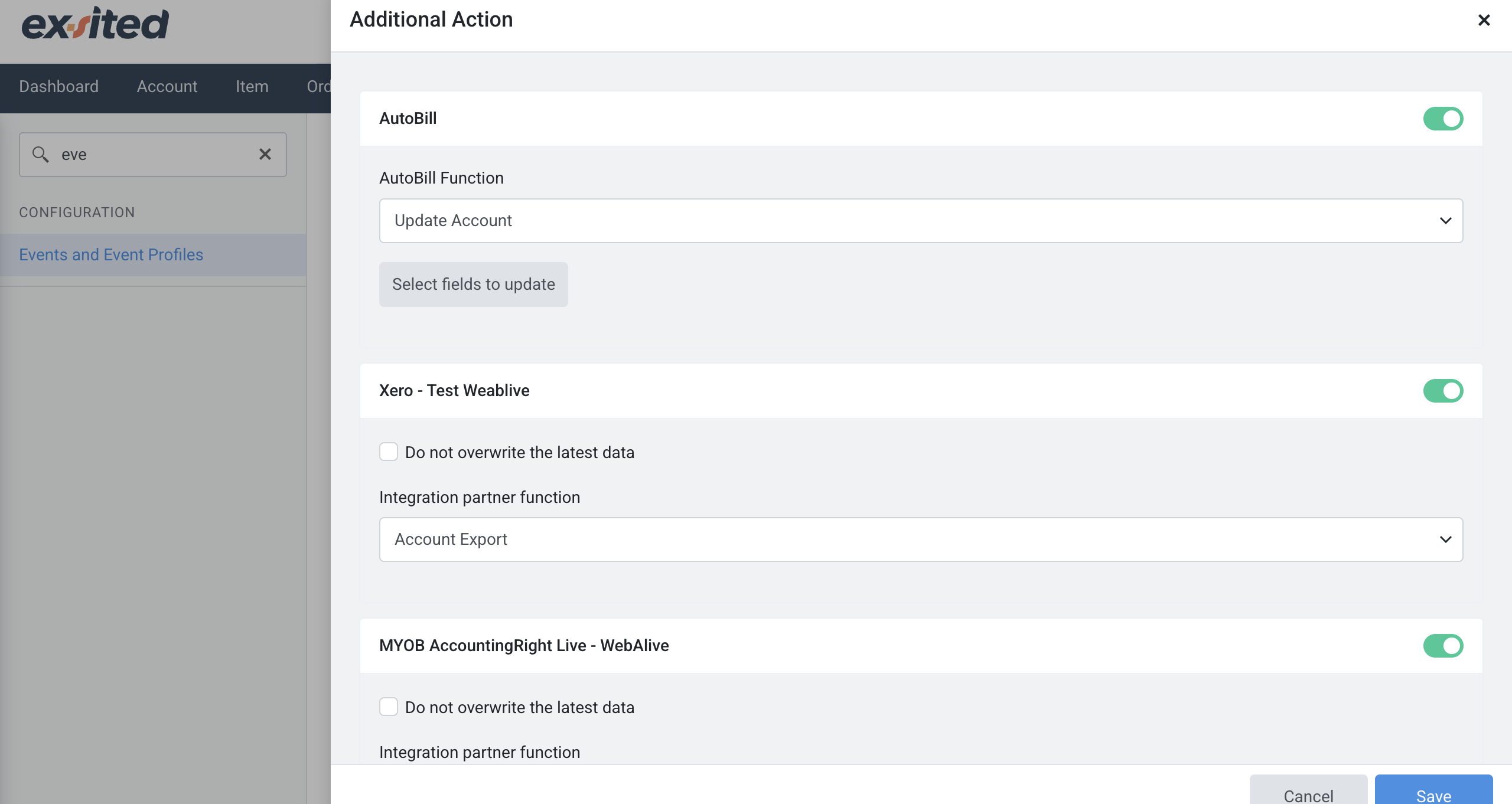The height and width of the screenshot is (804, 1512).
Task: Close the Additional Action panel
Action: 1484,20
